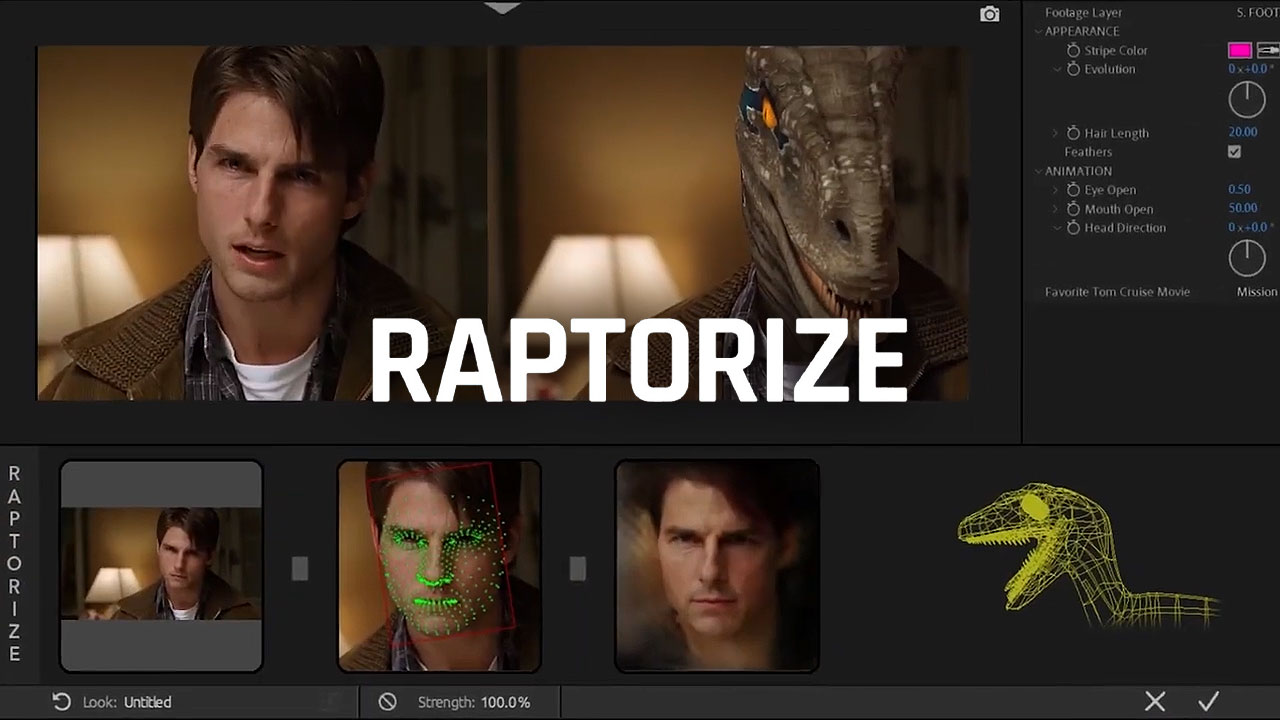Collapse the ANIMATION section
Viewport: 1280px width, 720px height.
pyautogui.click(x=1038, y=171)
